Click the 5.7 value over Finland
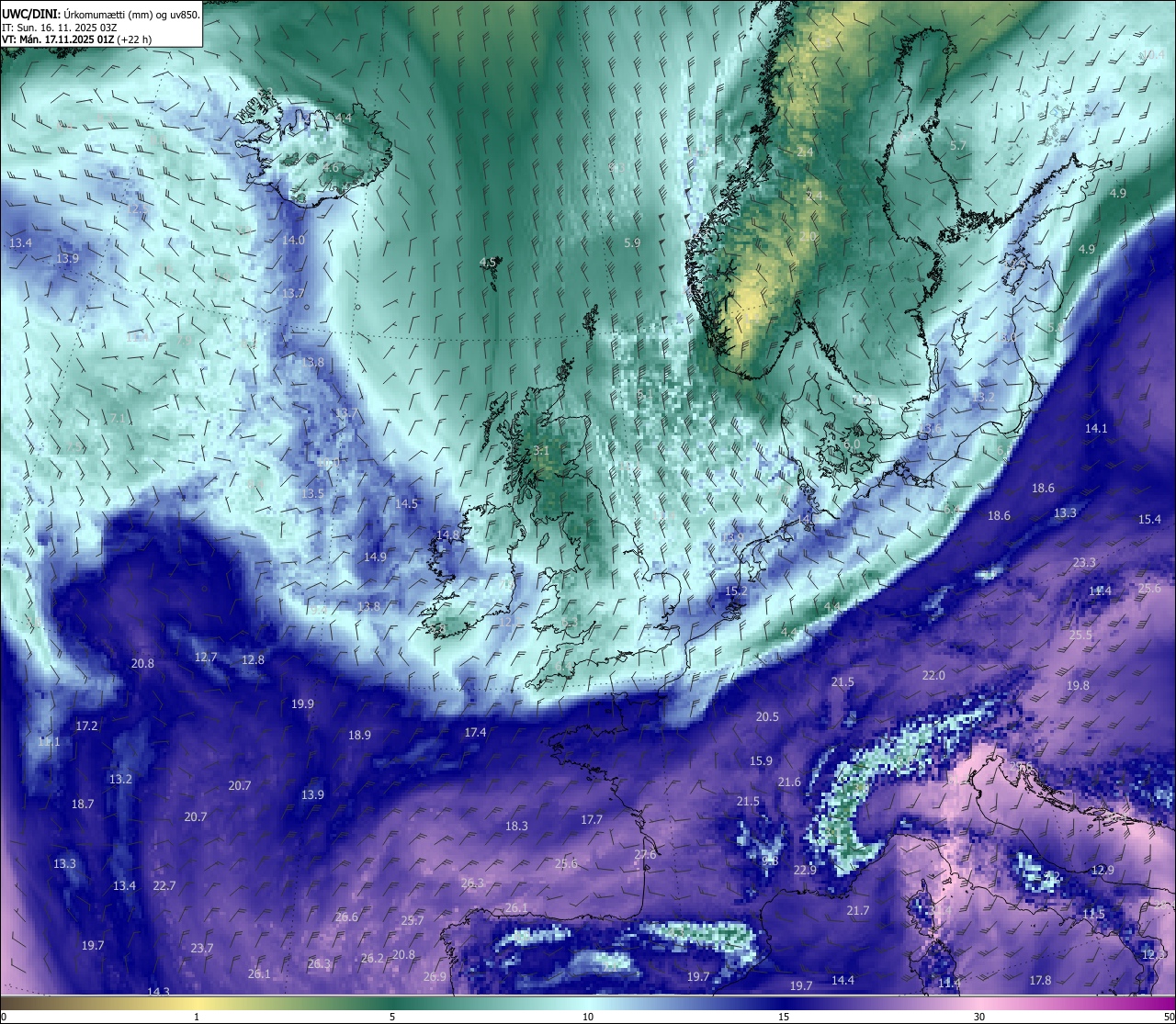 [x=958, y=146]
